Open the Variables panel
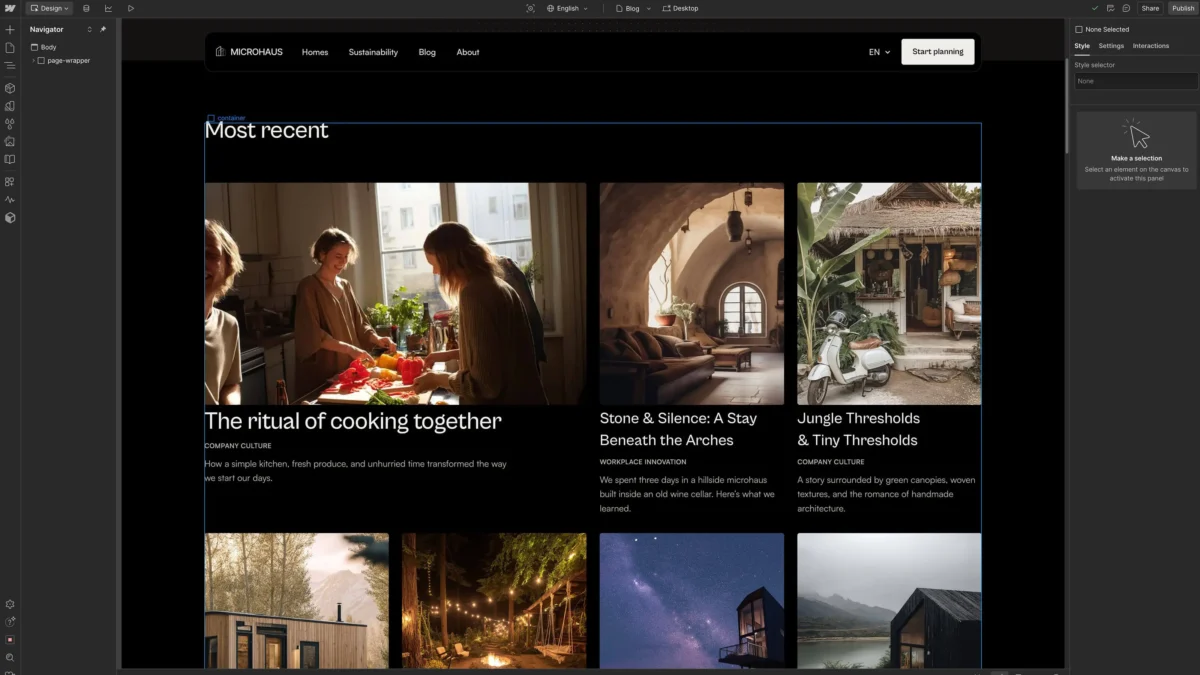This screenshot has width=1200, height=675. click(x=10, y=124)
